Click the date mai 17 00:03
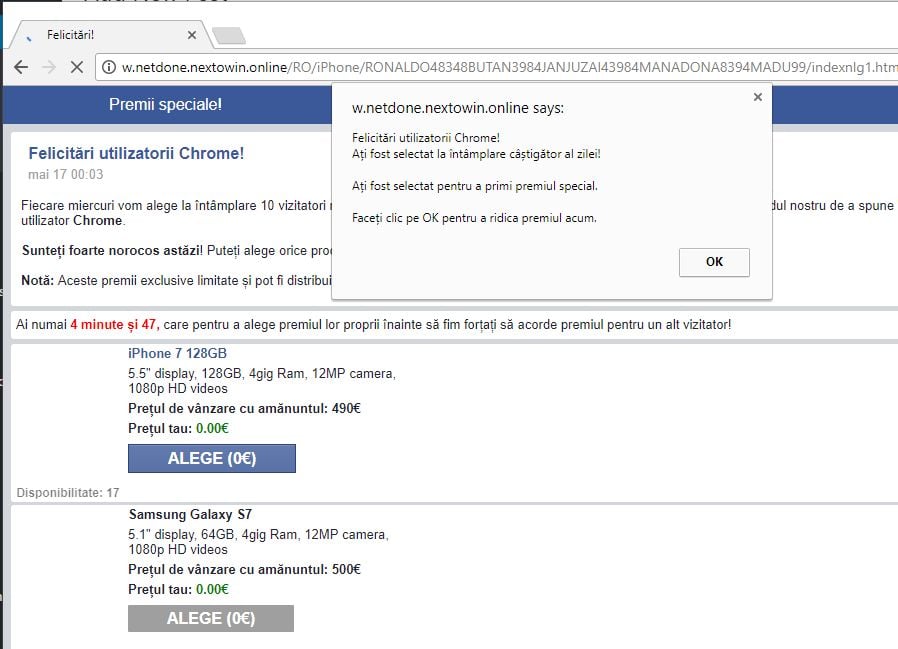898x649 pixels. pos(66,175)
